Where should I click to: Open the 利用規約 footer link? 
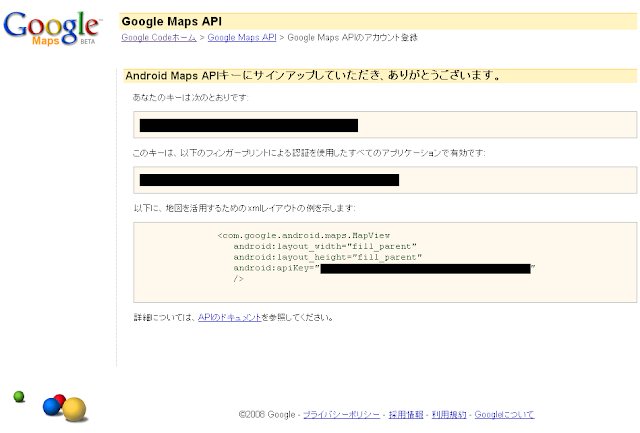point(449,415)
